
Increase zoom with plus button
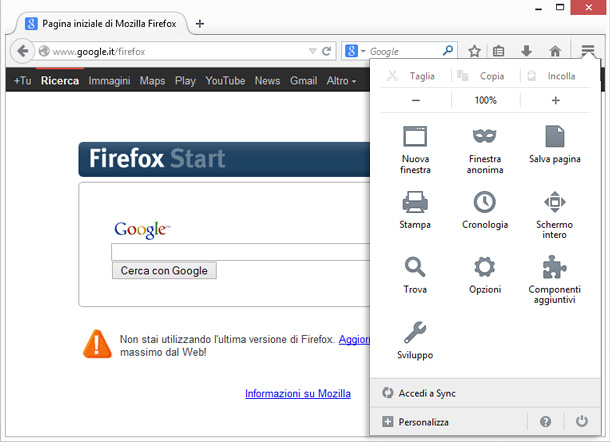pos(556,100)
